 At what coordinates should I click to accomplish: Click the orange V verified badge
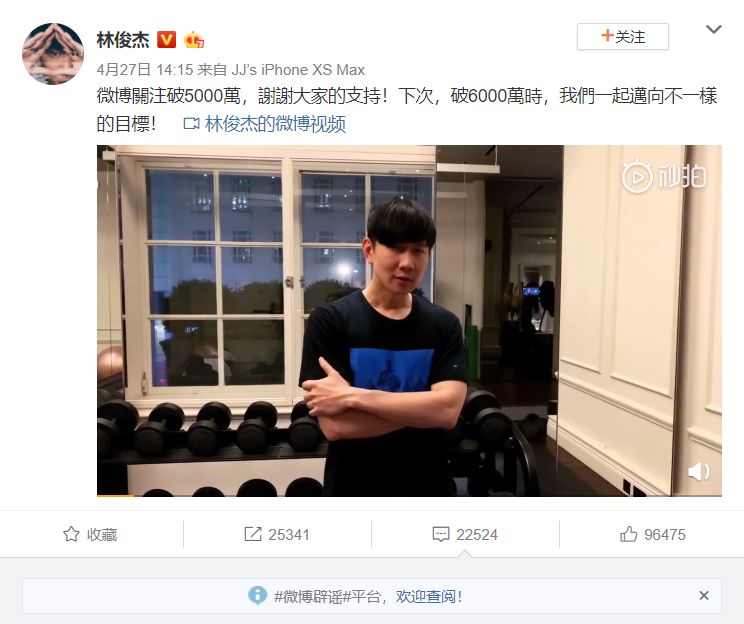[166, 40]
